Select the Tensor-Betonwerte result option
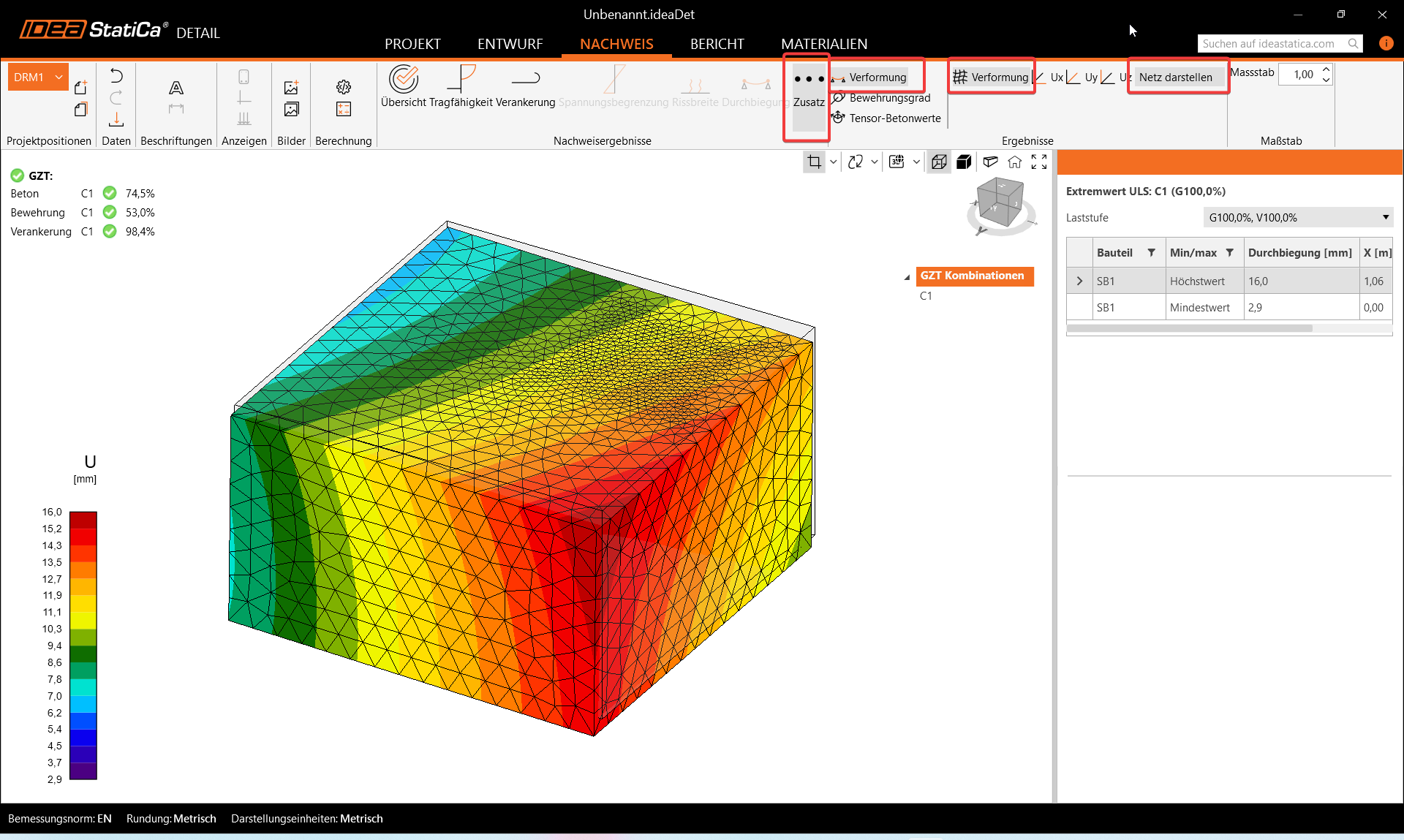This screenshot has width=1404, height=840. (894, 118)
